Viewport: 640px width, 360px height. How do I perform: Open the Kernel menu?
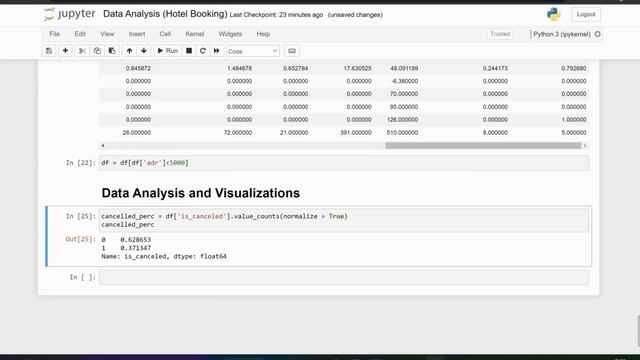(195, 34)
